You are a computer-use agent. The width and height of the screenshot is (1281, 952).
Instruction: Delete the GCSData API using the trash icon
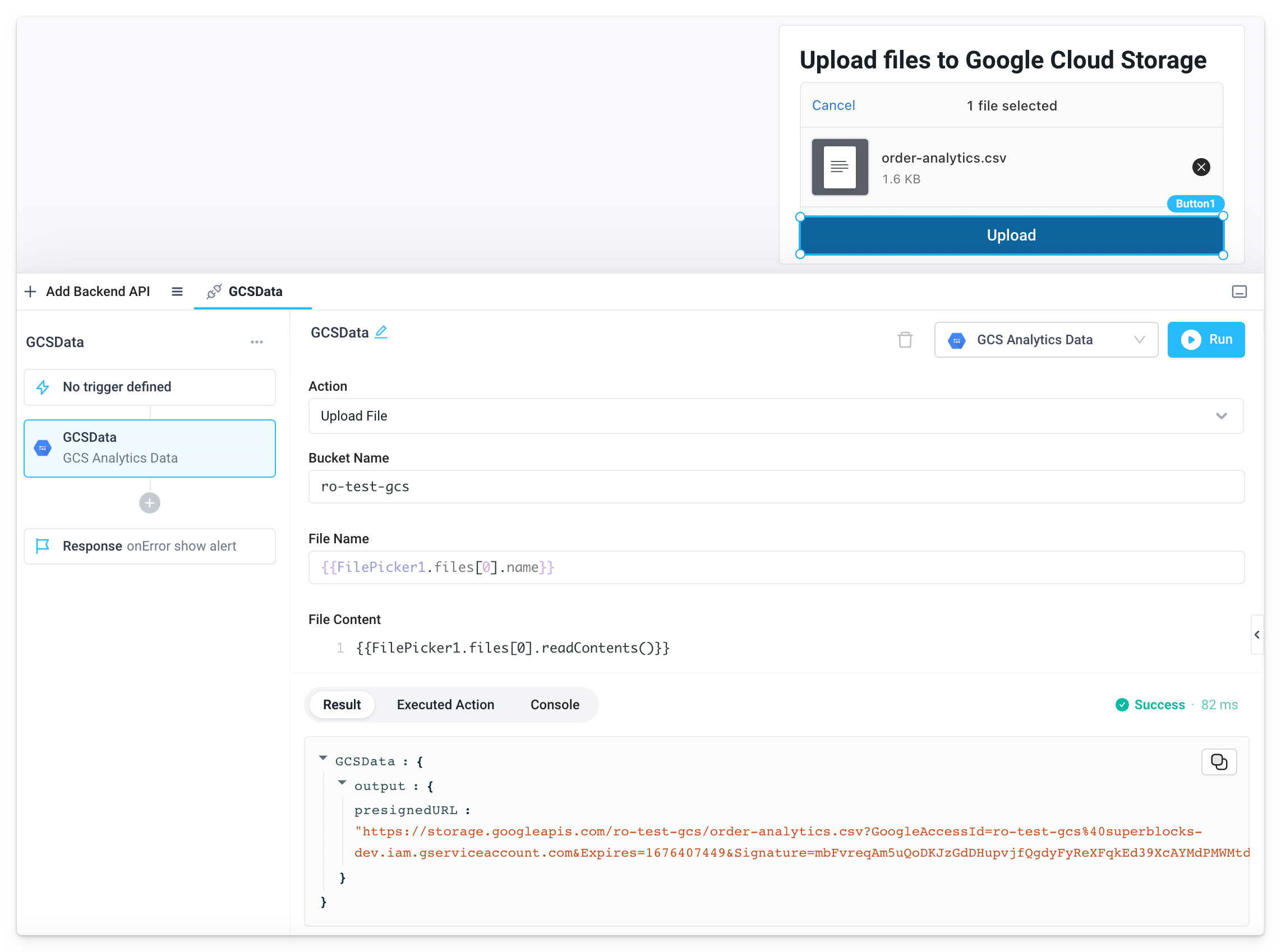point(905,340)
